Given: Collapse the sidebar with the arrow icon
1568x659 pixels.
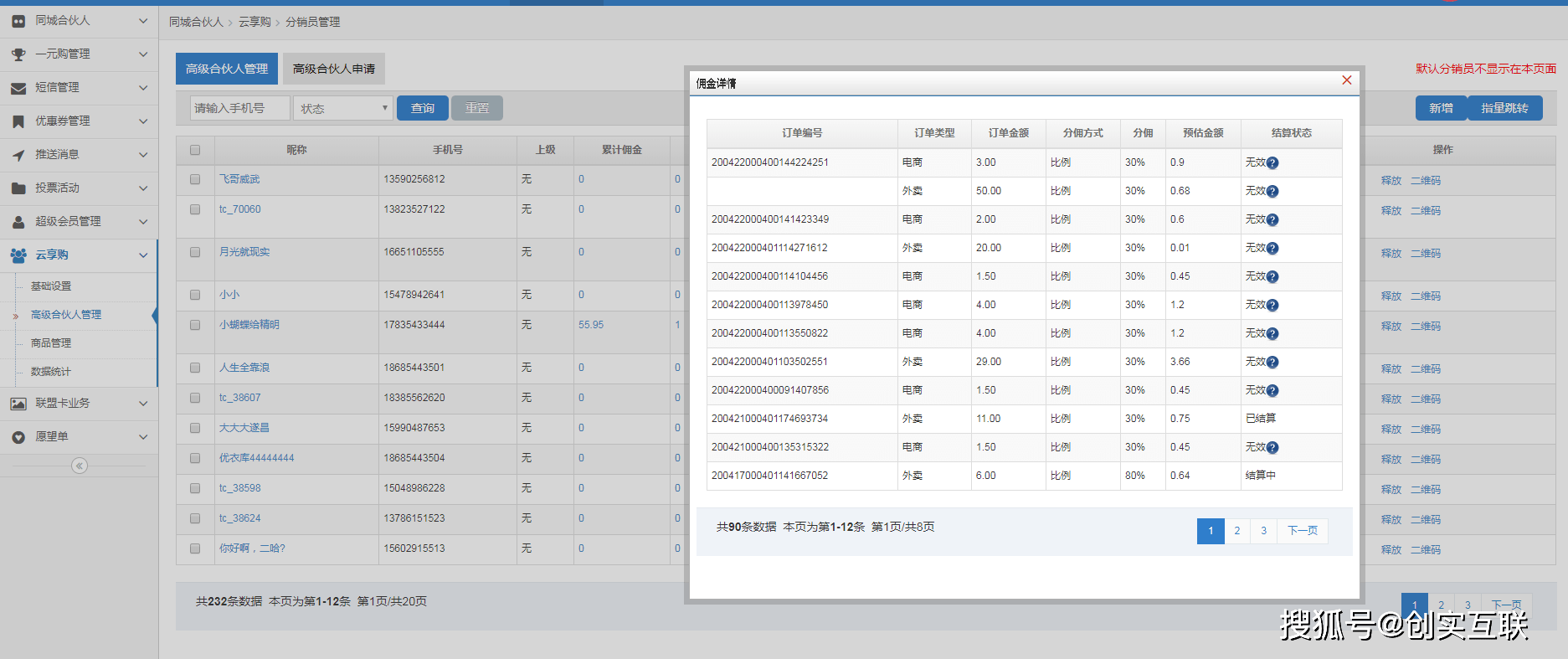Looking at the screenshot, I should pyautogui.click(x=80, y=466).
